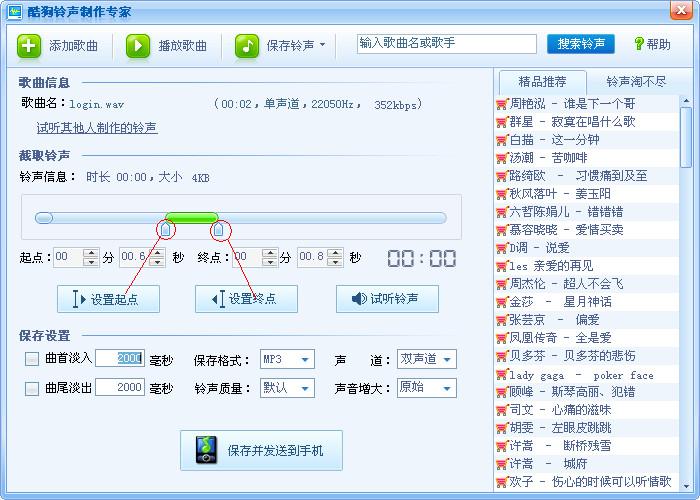Click the cart icon beside 张芸京 - 偏爱
700x500 pixels.
pos(502,321)
